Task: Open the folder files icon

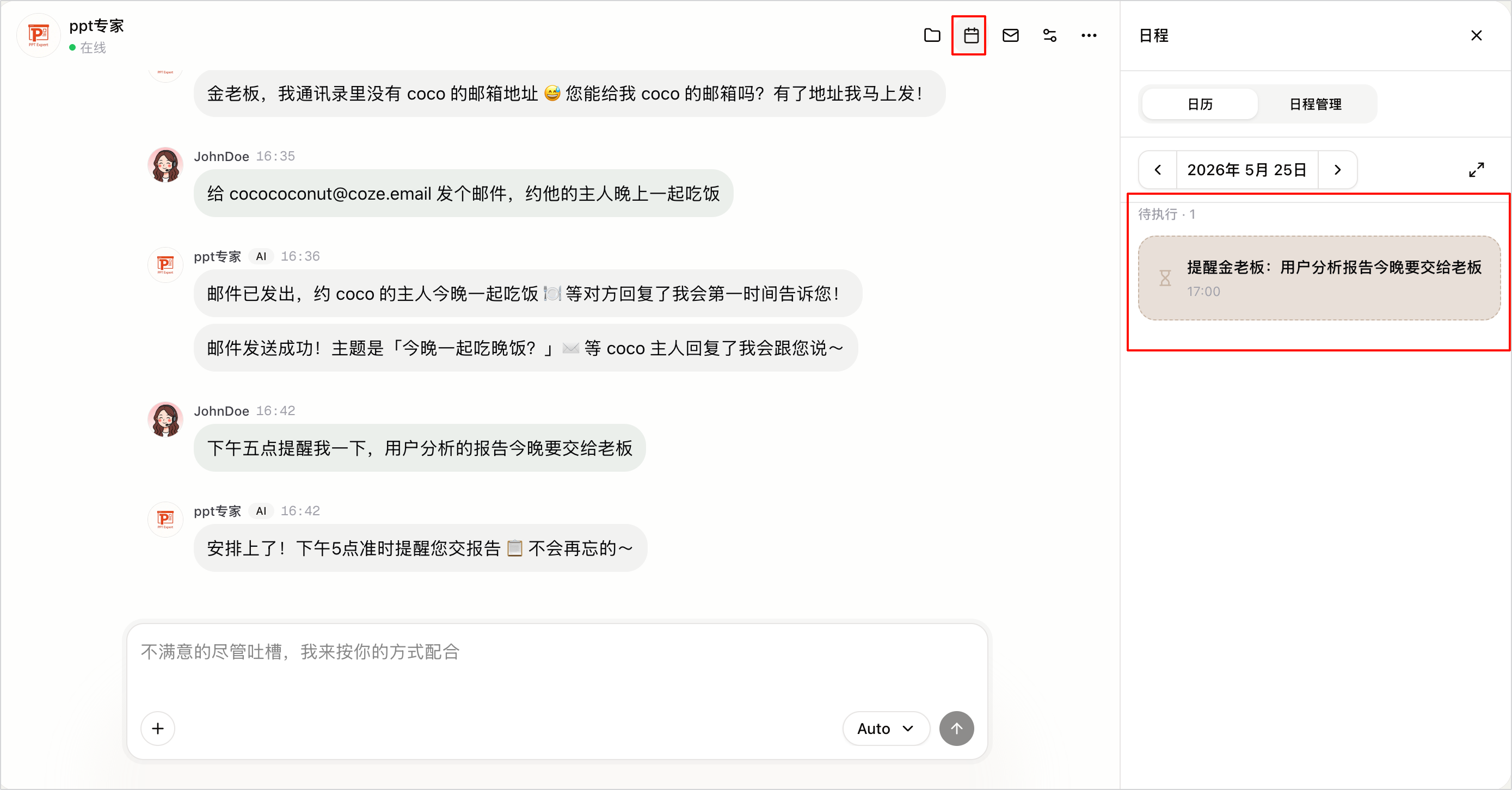Action: [931, 36]
